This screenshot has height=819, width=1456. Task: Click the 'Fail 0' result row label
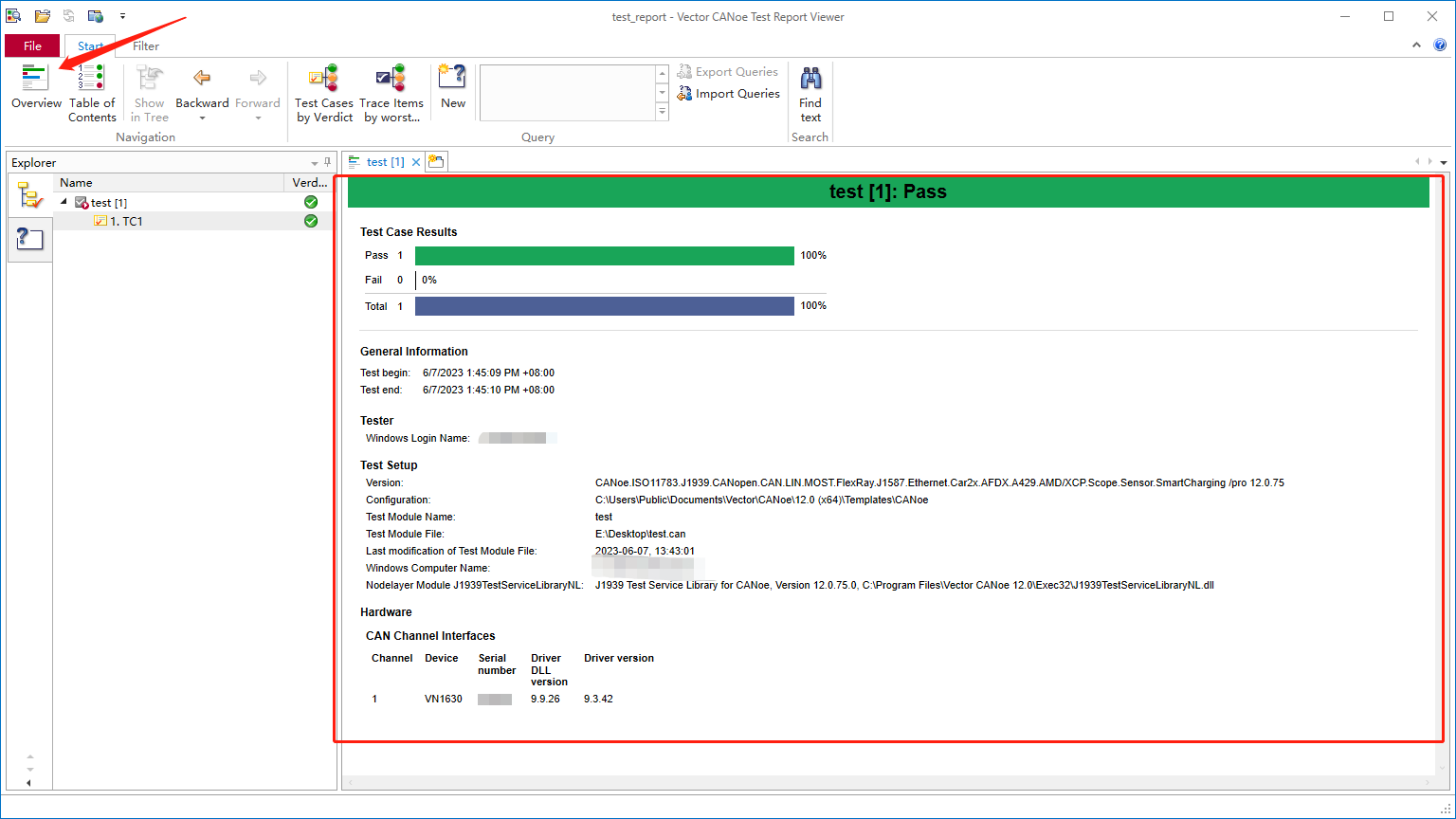[384, 280]
